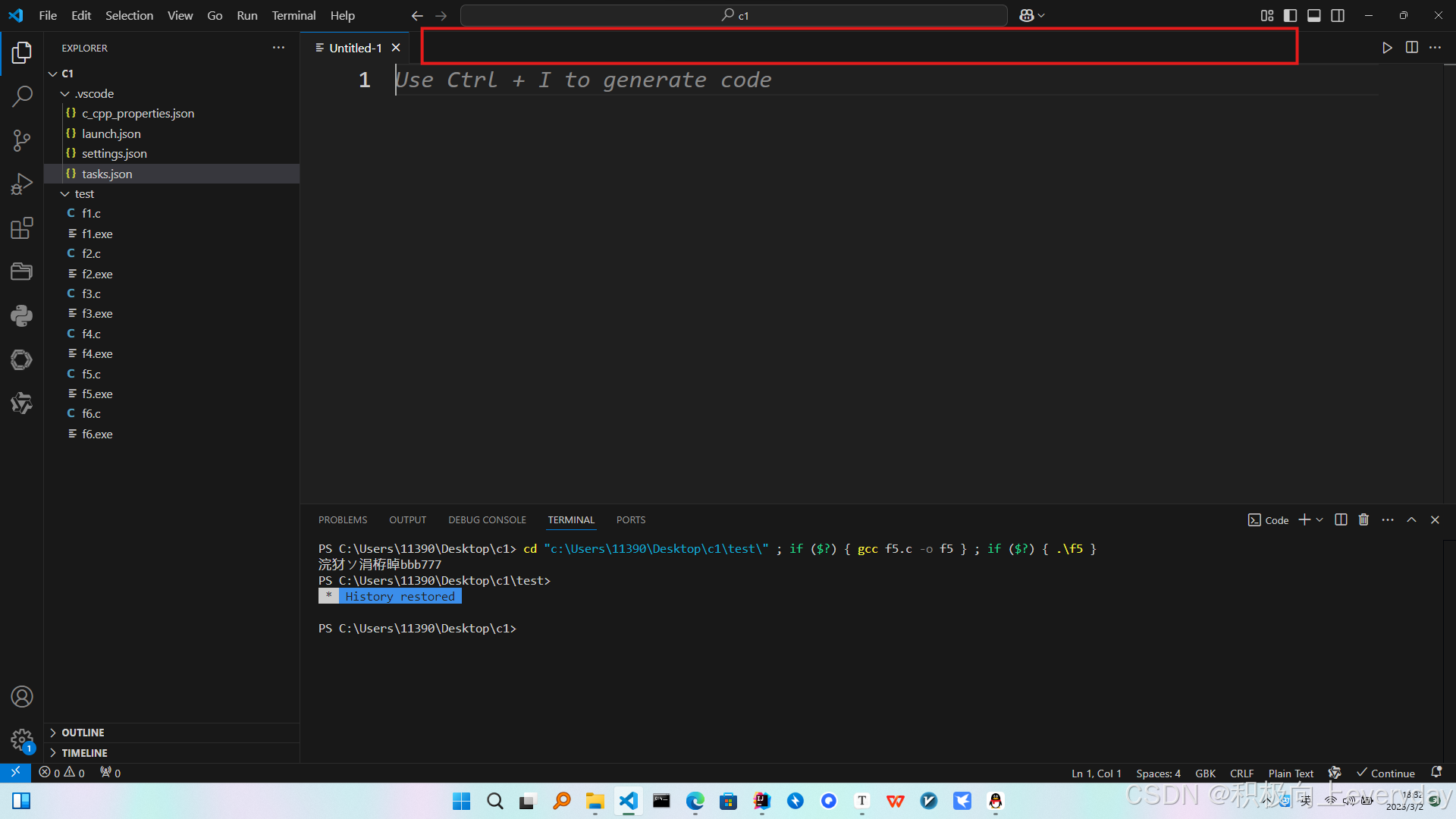
Task: Split the editor to the right
Action: pyautogui.click(x=1411, y=48)
